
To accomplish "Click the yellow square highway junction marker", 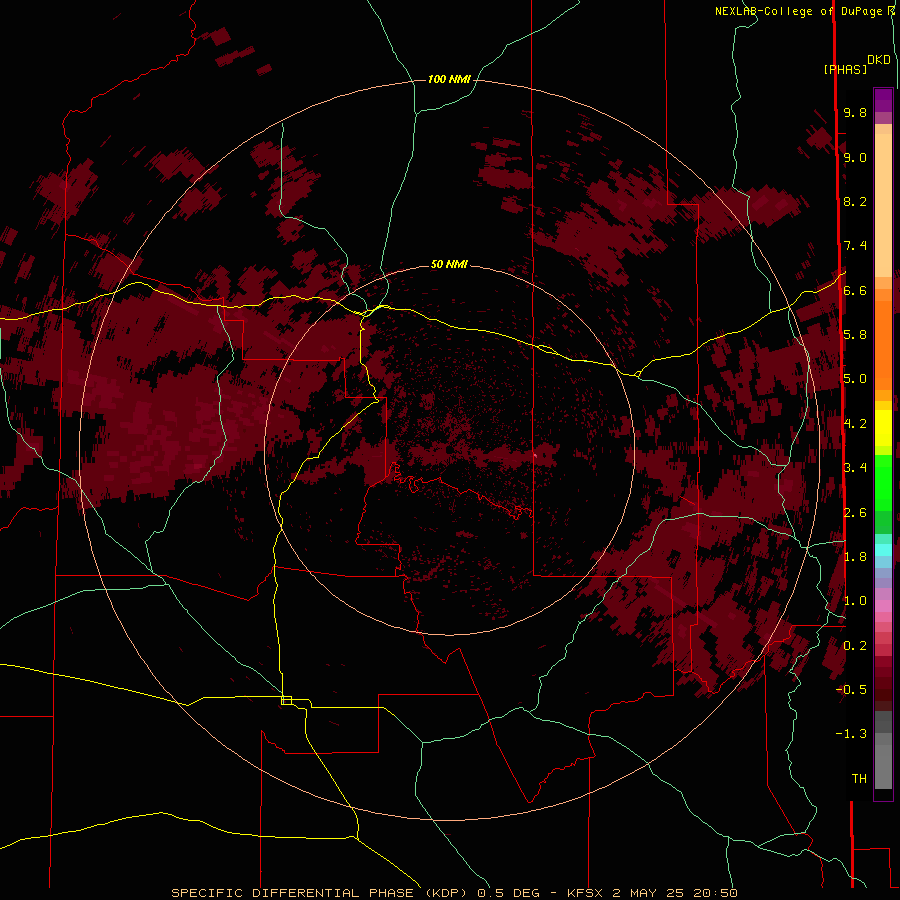I will 286,700.
